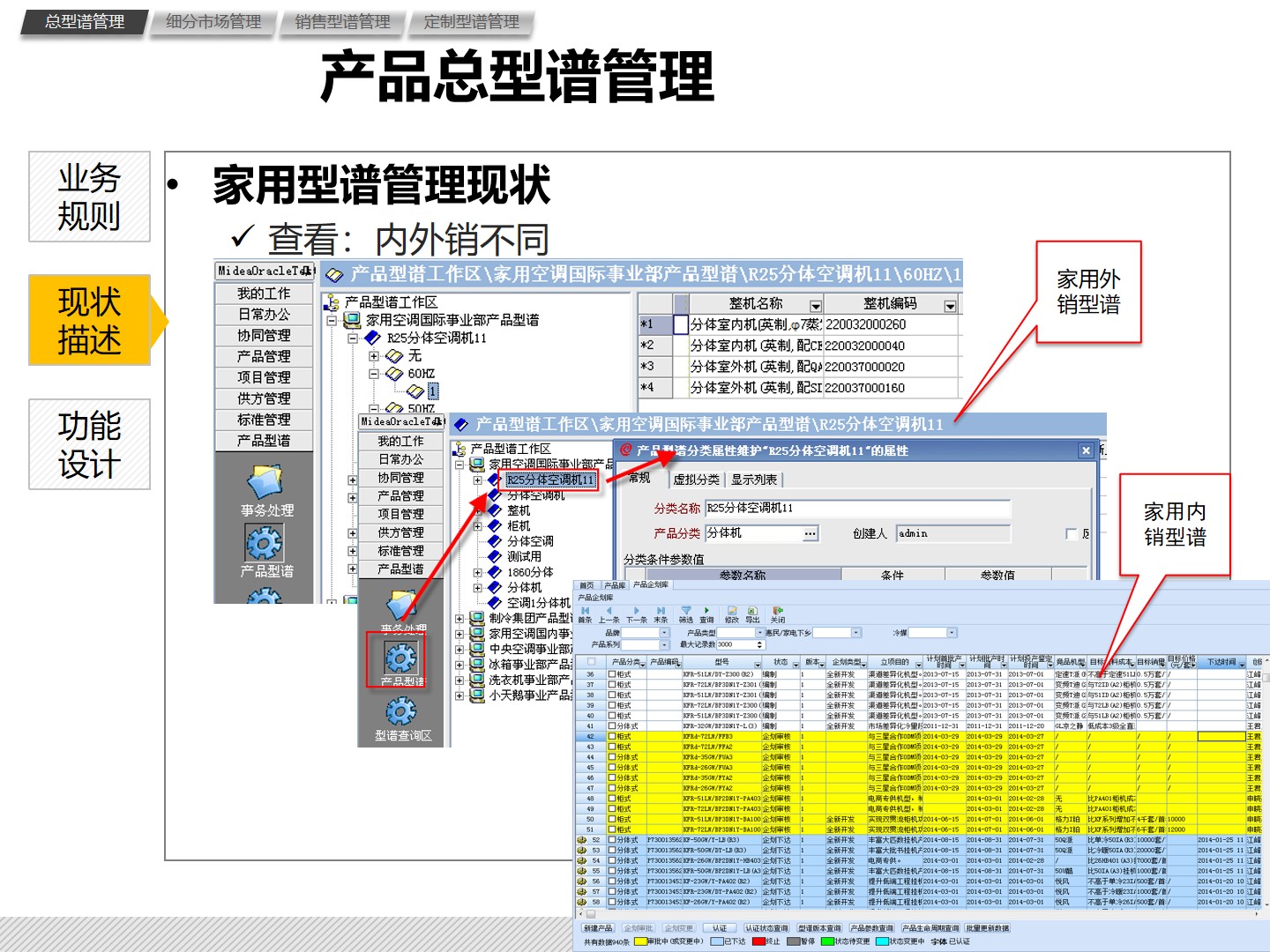Collapse the 60HZ tree node
This screenshot has height=952, width=1270.
[373, 374]
